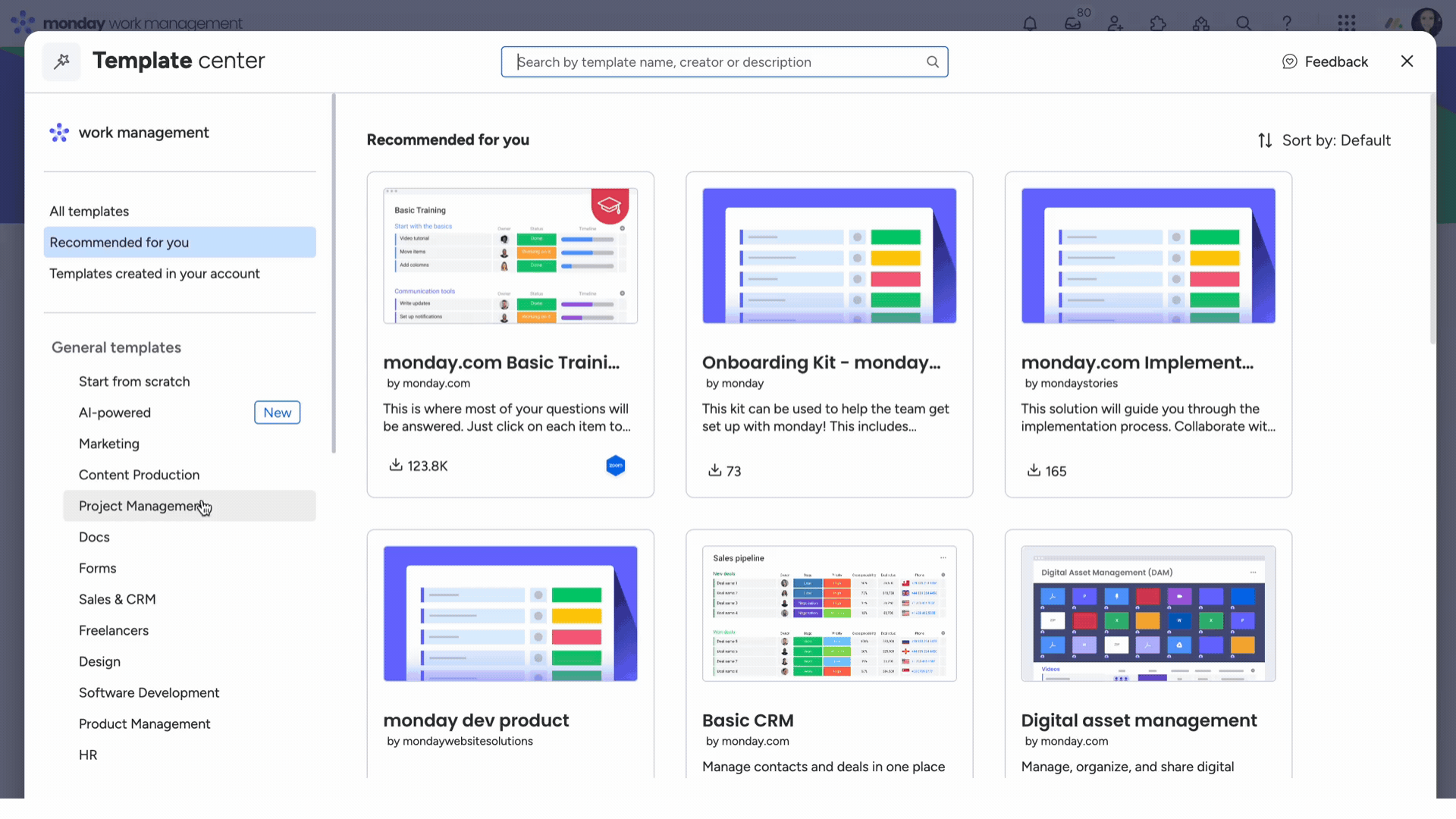Image resolution: width=1456 pixels, height=819 pixels.
Task: Click the Template center pin icon
Action: [x=61, y=61]
